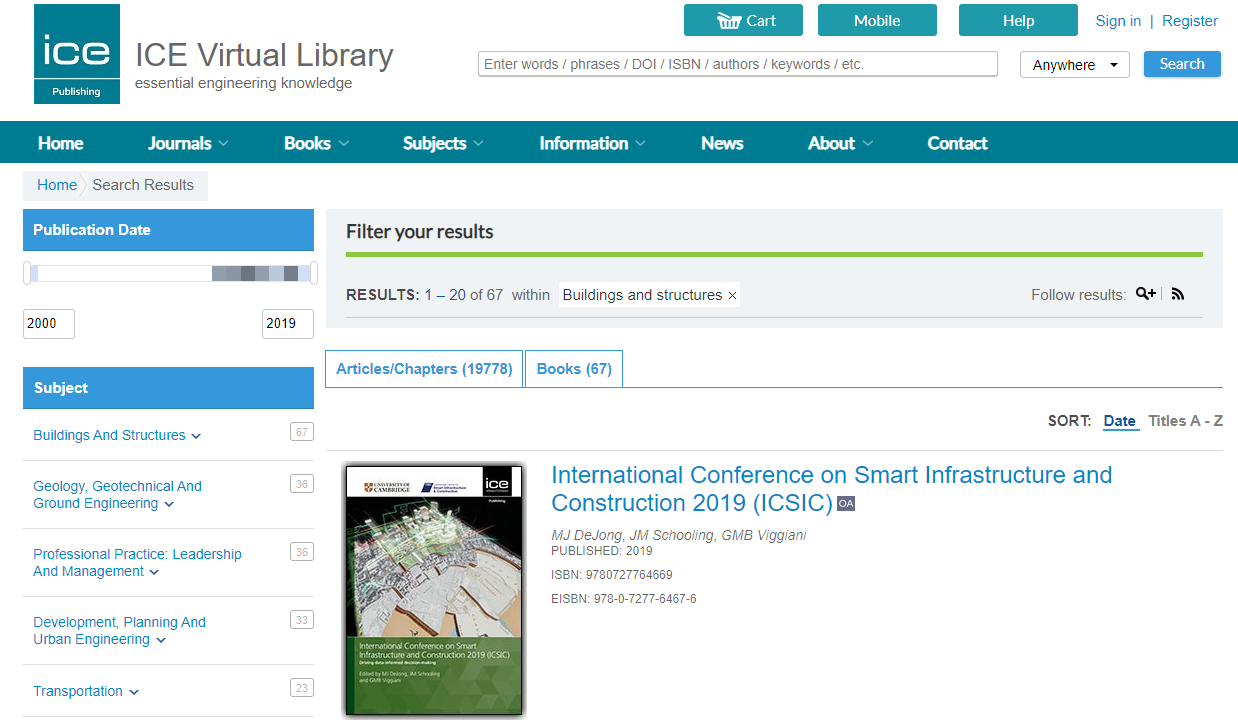
Task: Click the Home breadcrumb link
Action: coord(57,185)
